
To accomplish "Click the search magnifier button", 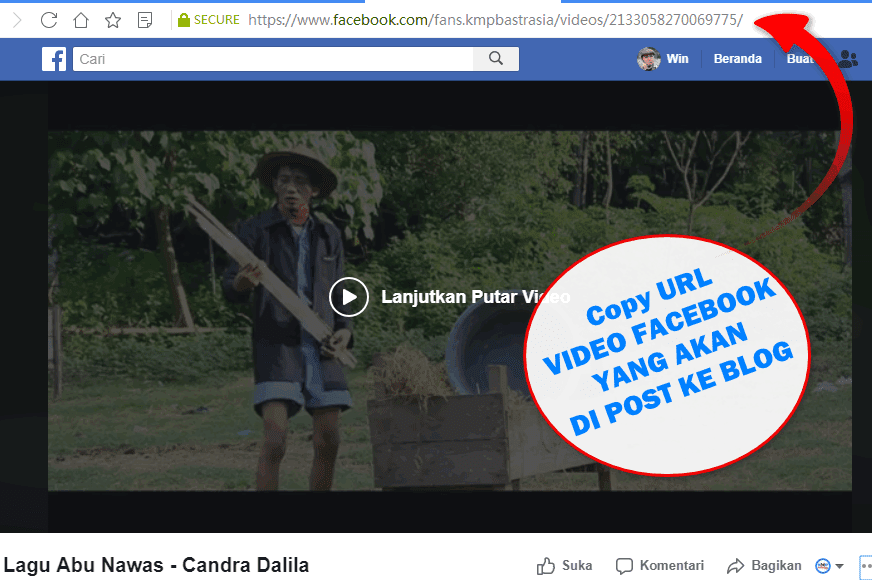I will [496, 59].
